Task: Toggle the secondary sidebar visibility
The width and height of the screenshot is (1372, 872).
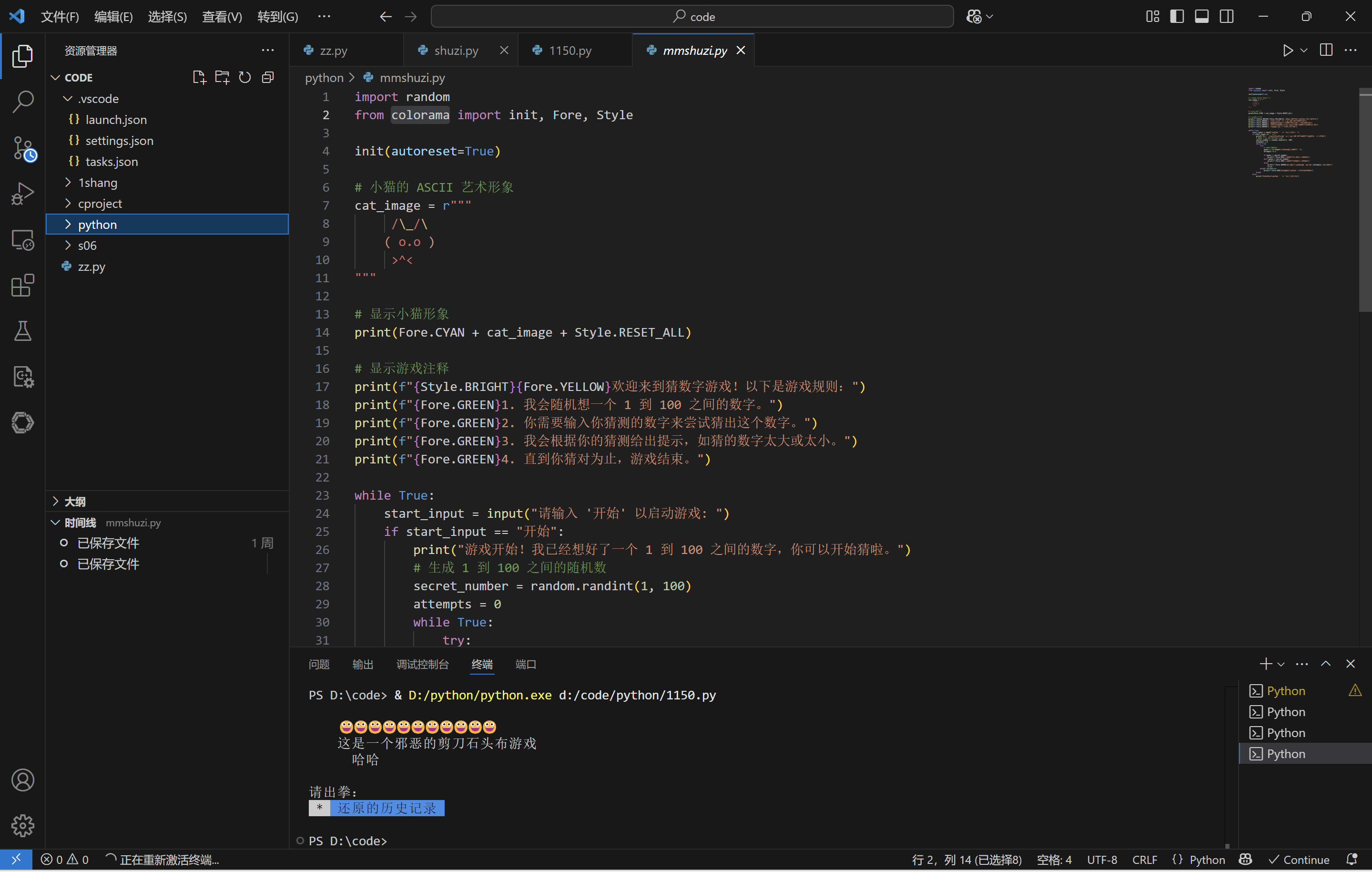Action: (x=1226, y=17)
